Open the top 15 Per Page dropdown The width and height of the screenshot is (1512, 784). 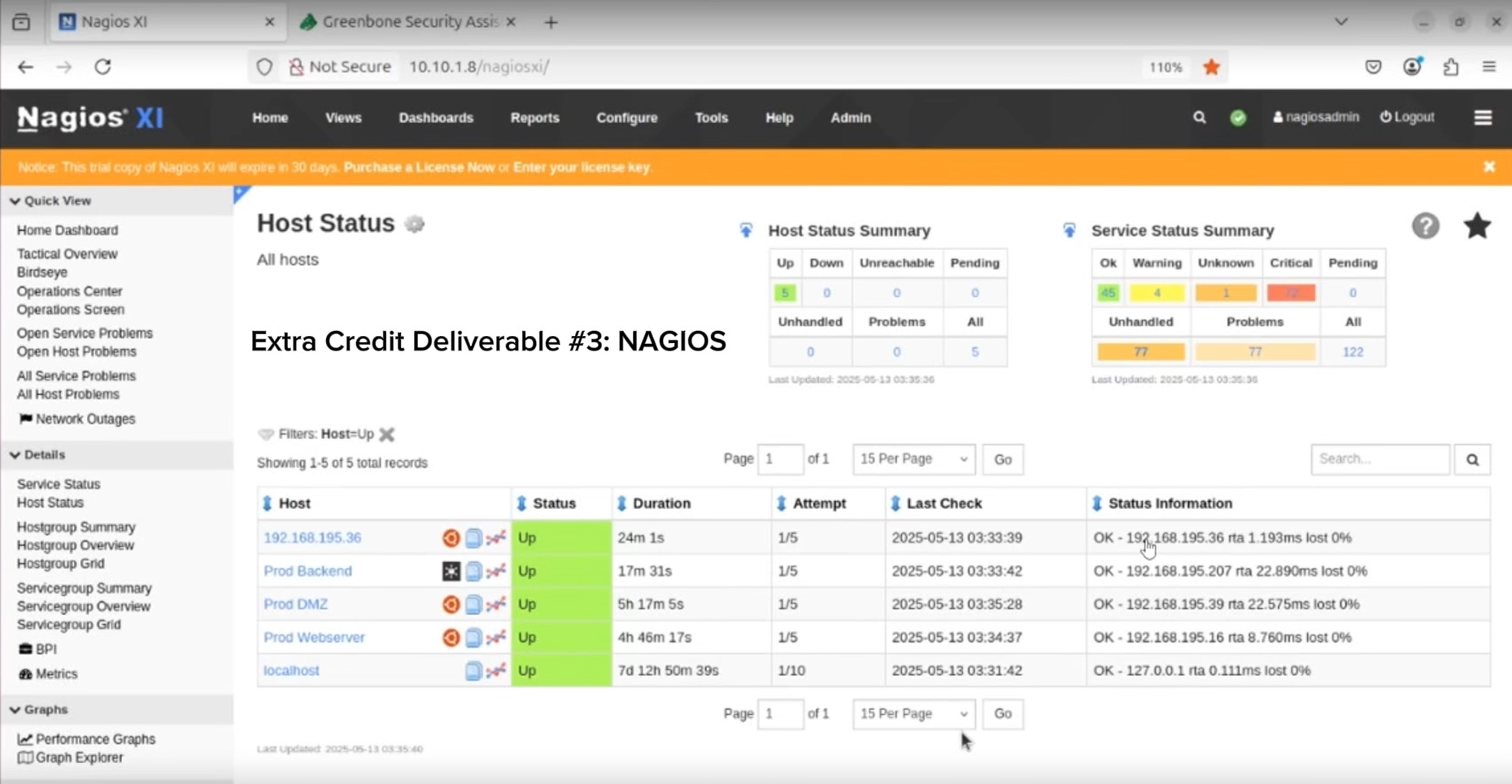coord(913,460)
